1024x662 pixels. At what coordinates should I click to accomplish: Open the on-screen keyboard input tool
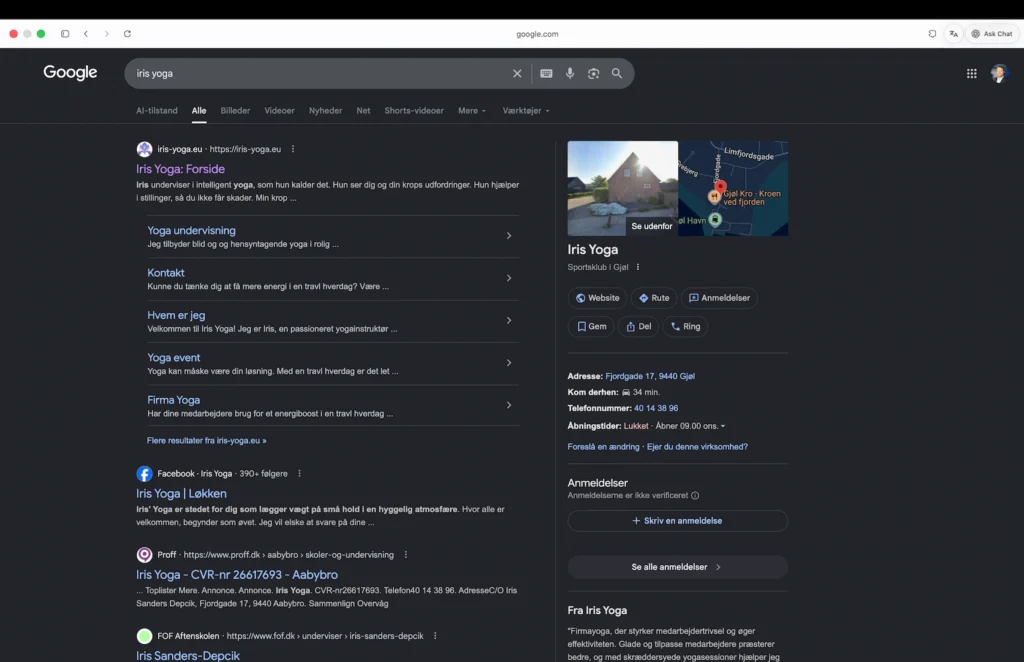(x=546, y=74)
